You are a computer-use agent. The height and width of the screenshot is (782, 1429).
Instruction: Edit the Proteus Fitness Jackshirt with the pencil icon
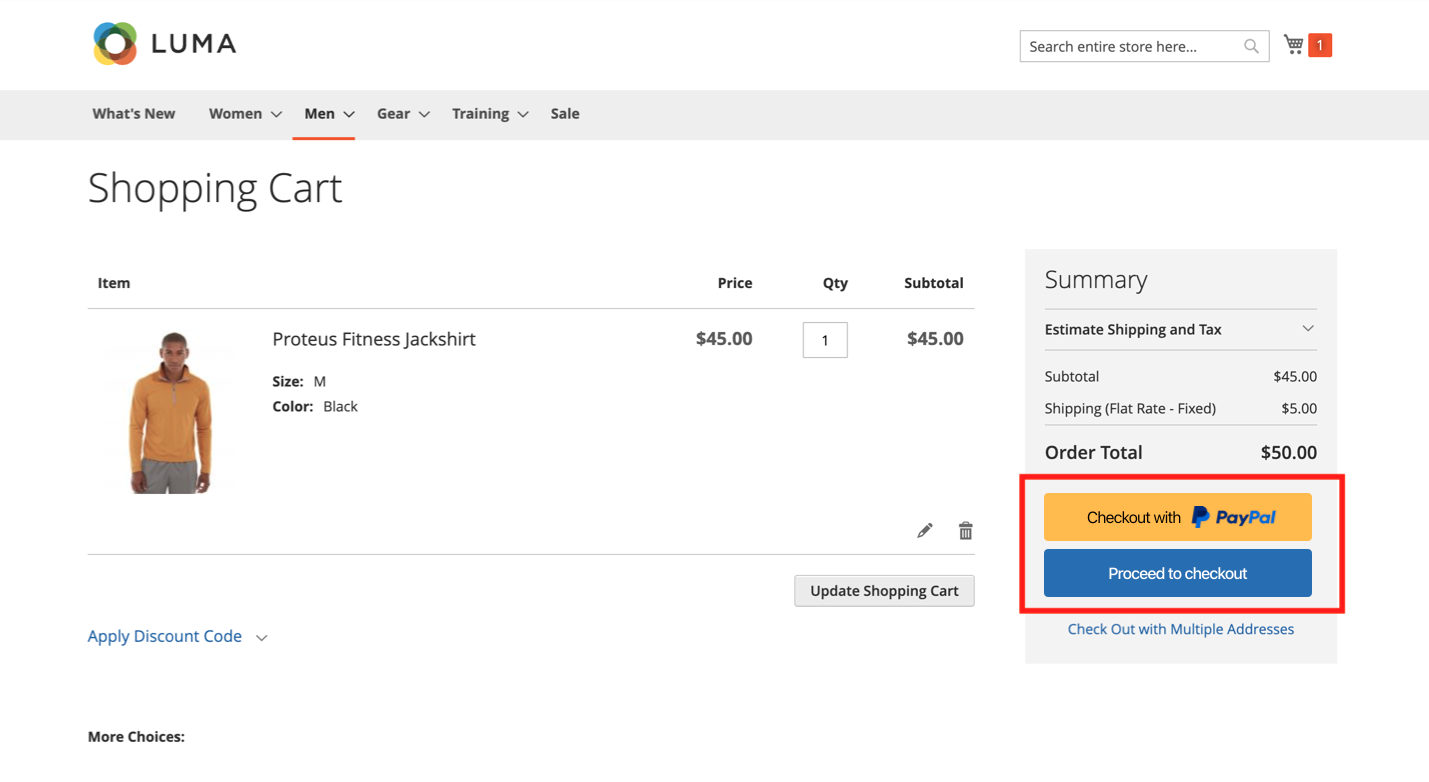pyautogui.click(x=924, y=530)
